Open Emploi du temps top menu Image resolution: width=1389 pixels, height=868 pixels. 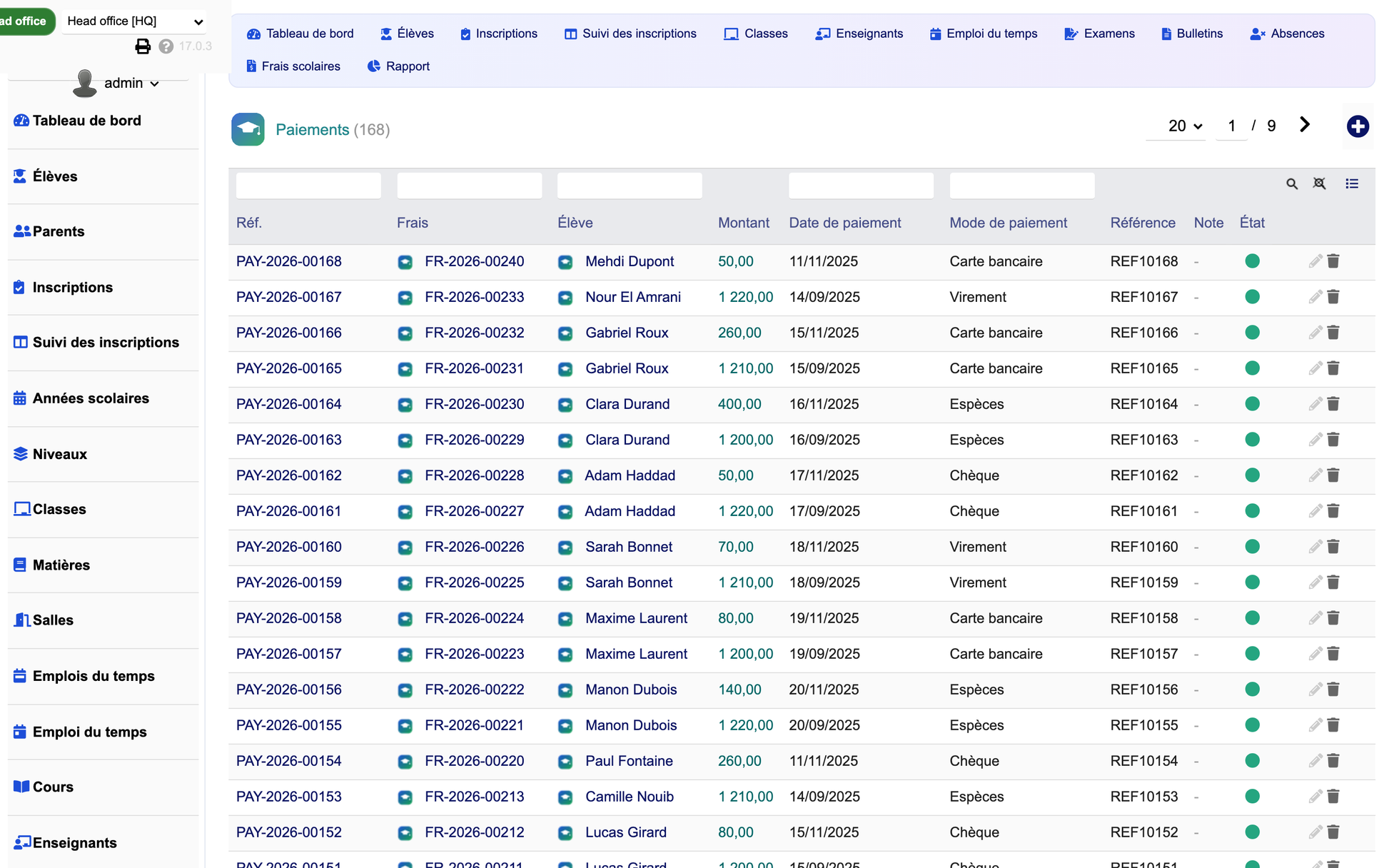point(984,34)
